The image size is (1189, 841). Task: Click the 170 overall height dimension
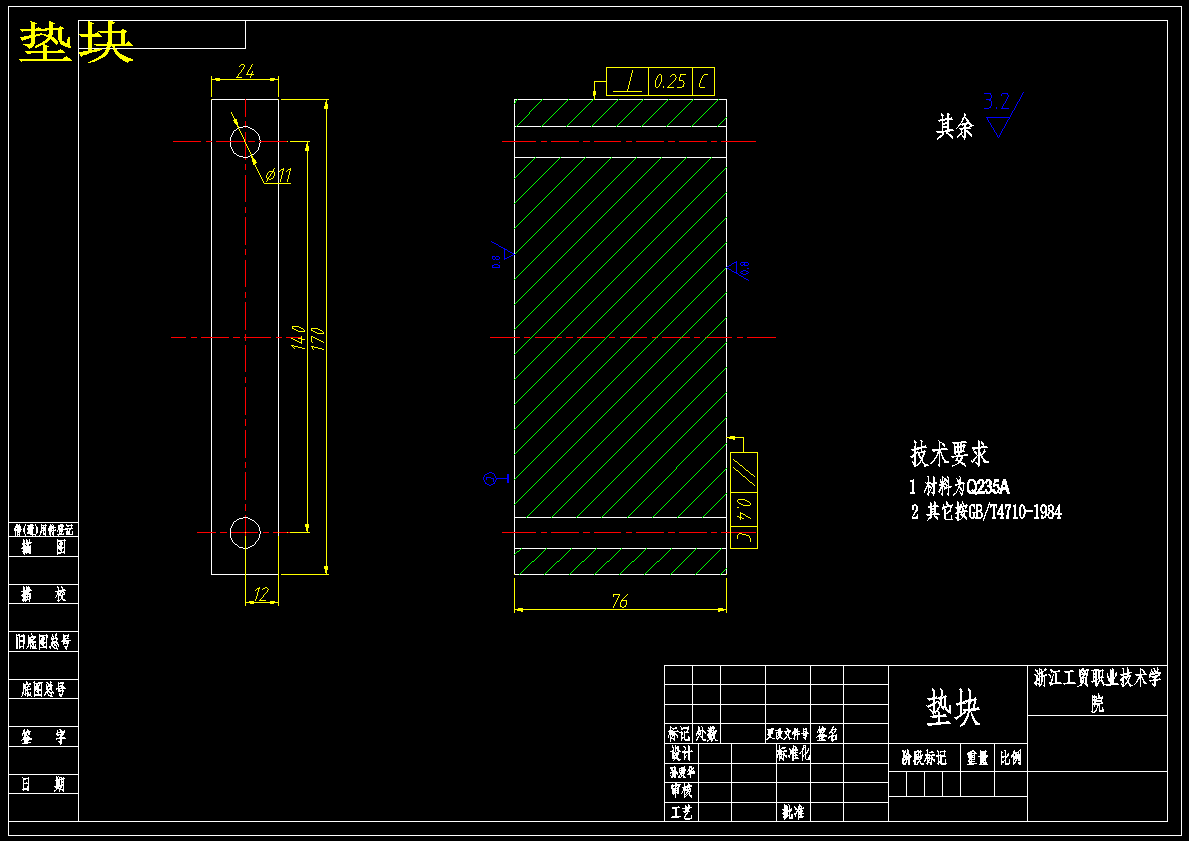click(318, 338)
